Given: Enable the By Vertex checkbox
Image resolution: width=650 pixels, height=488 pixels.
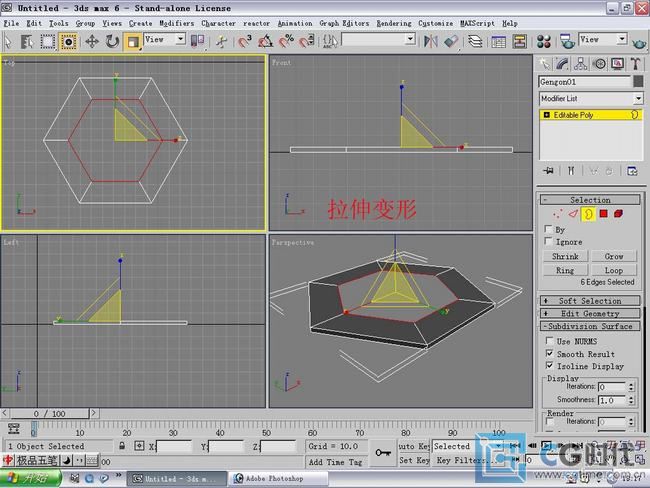Looking at the screenshot, I should click(548, 229).
